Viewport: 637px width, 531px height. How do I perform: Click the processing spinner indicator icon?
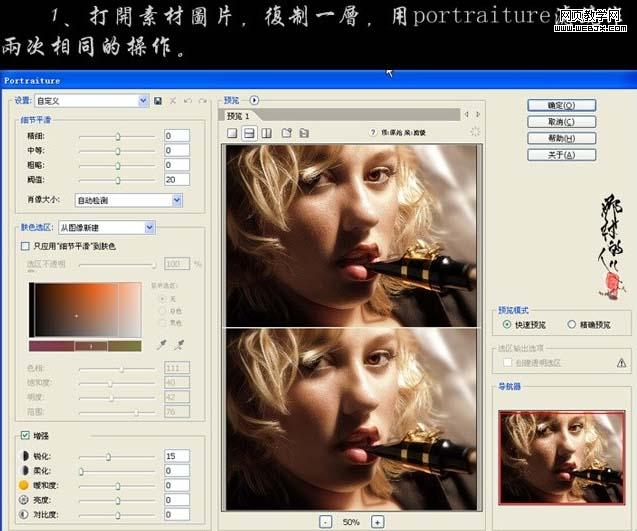(x=474, y=132)
